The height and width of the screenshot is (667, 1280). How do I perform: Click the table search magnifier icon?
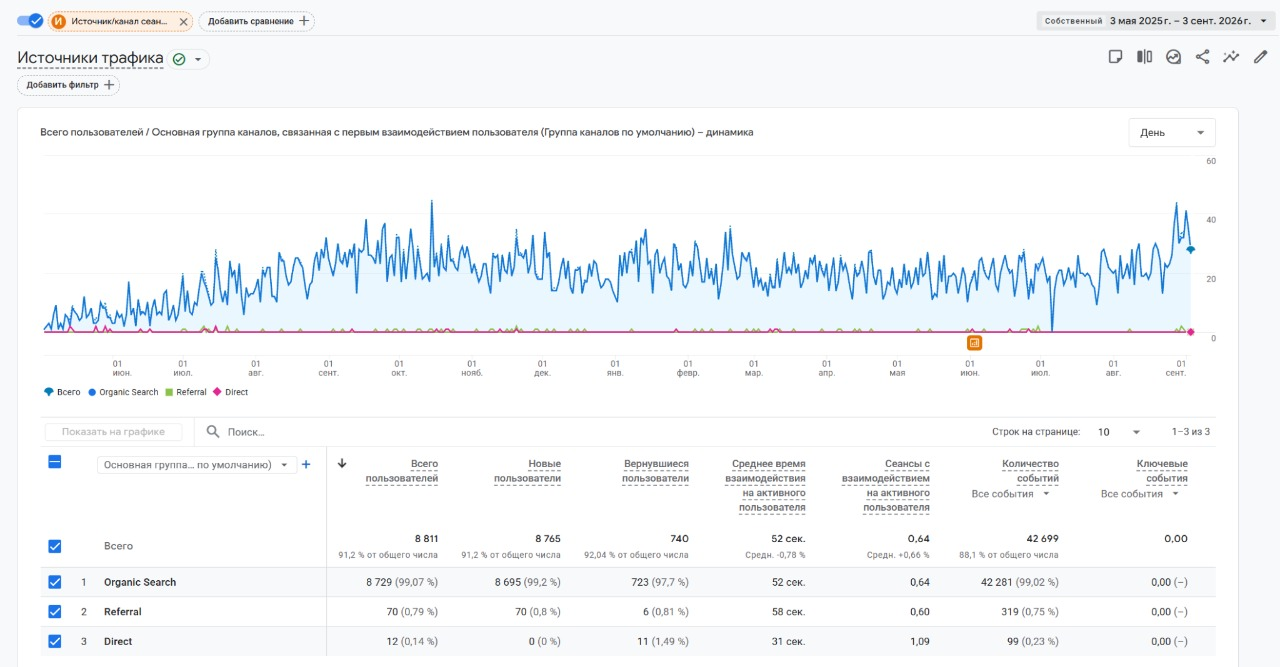[213, 432]
